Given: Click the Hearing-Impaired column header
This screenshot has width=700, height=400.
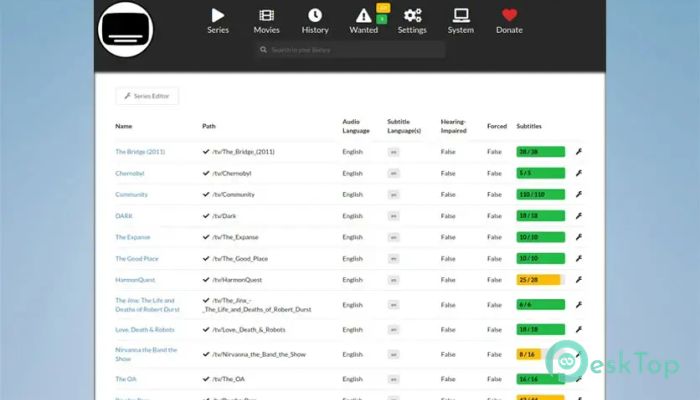Looking at the screenshot, I should coord(454,126).
